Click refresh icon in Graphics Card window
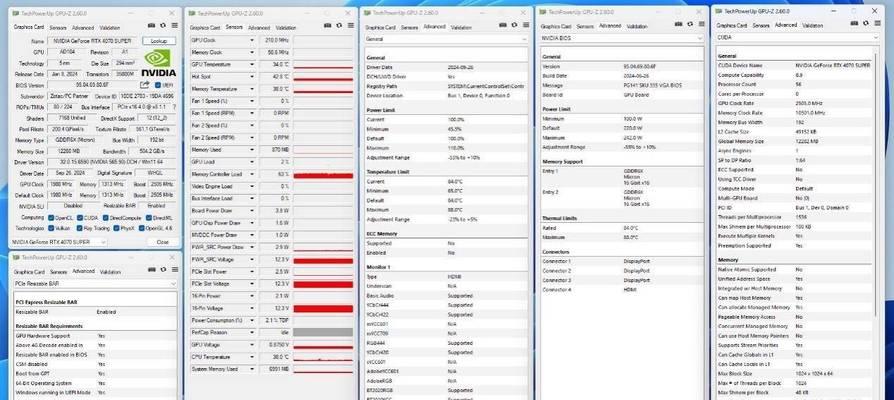 click(163, 26)
